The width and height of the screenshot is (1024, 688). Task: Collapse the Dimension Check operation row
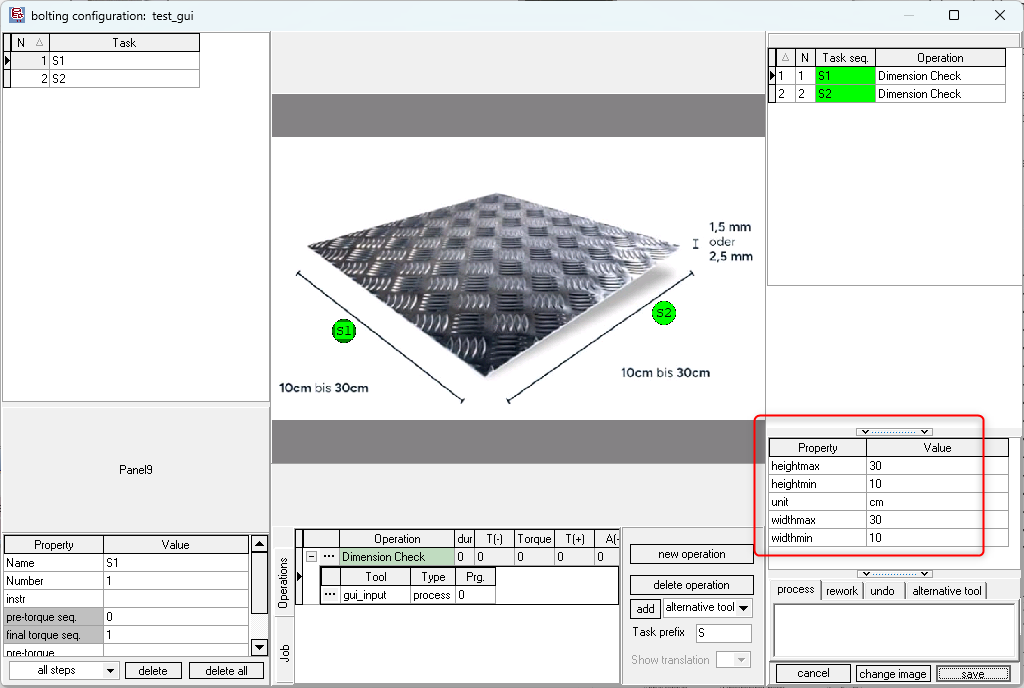[312, 557]
